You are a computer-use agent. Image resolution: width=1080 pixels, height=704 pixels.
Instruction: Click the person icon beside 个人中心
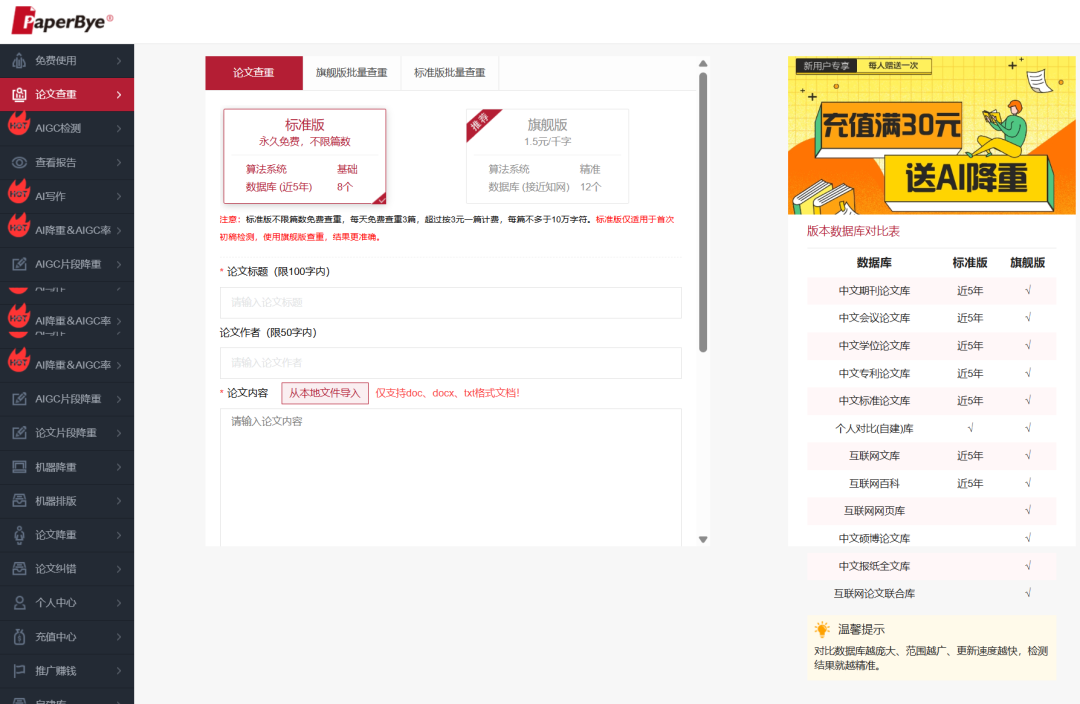coord(19,603)
